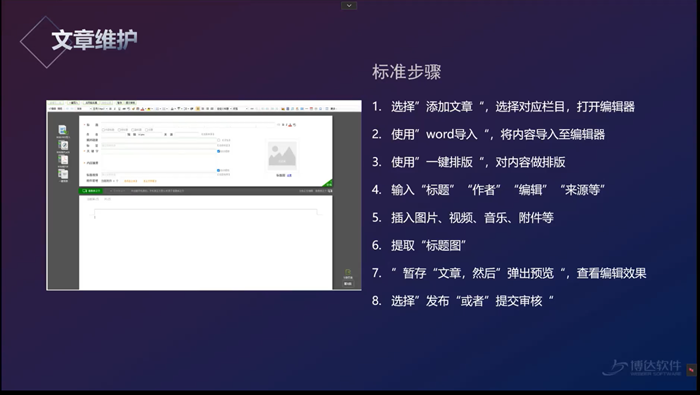Open the first tab above the editor toolbar

56,103
